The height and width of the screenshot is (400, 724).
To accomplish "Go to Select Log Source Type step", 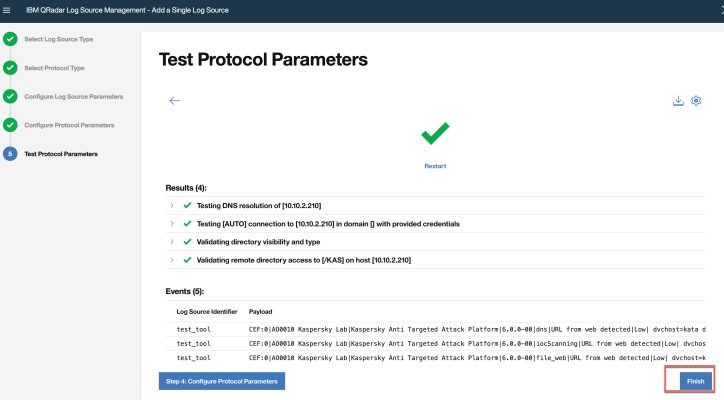I will [59, 39].
